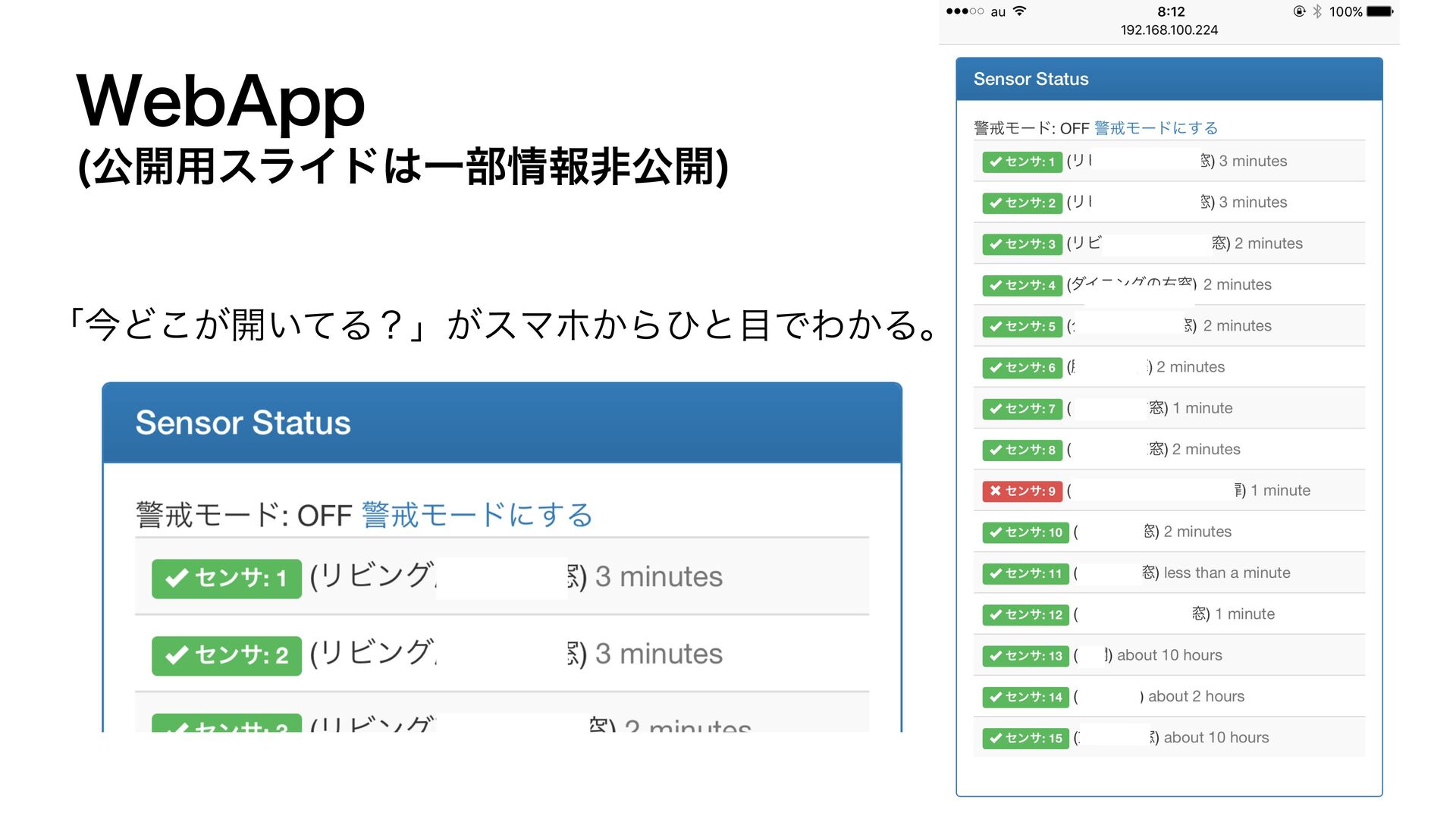Click the センサ:7 green check badge
This screenshot has height=819, width=1456.
click(x=1021, y=409)
